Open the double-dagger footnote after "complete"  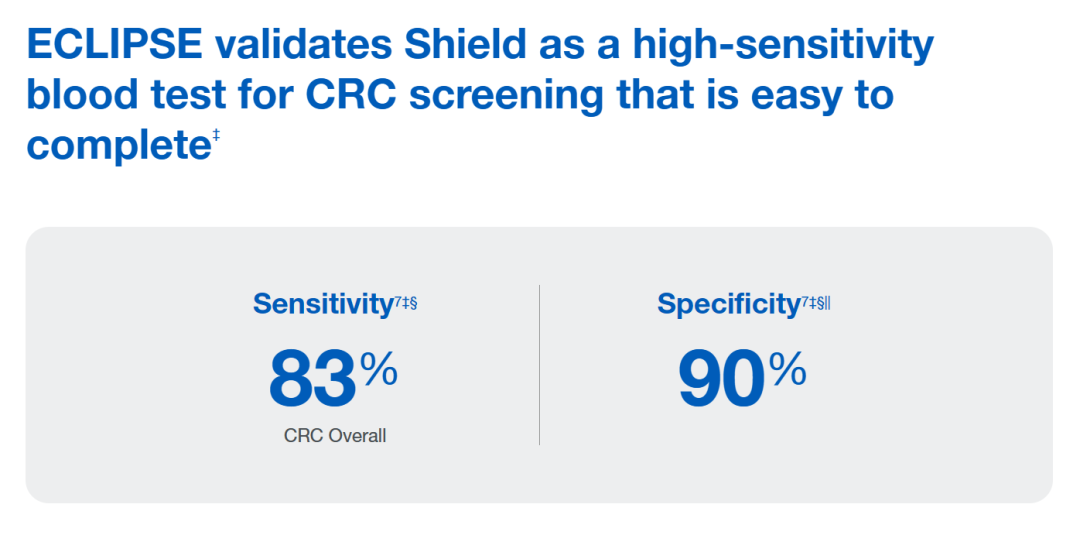(216, 136)
